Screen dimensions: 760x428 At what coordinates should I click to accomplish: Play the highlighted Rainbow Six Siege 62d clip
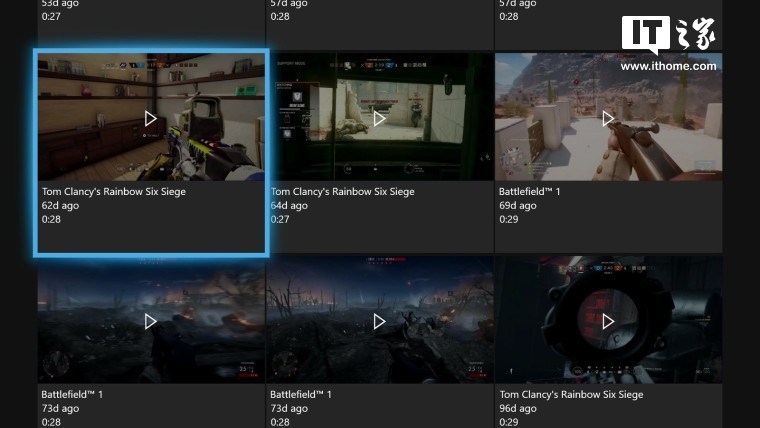tap(150, 118)
